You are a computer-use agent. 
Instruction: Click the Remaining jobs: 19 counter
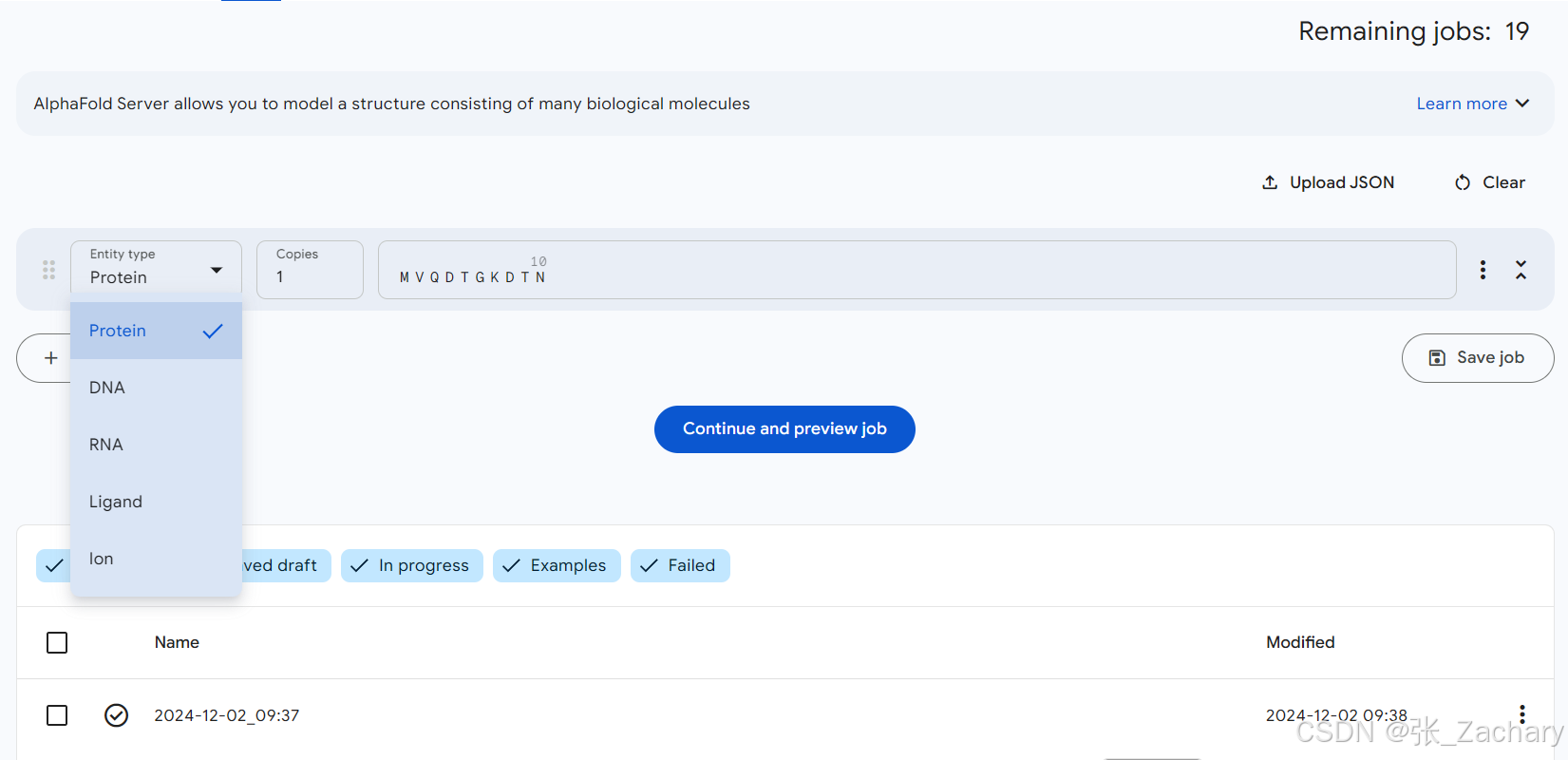[1413, 31]
